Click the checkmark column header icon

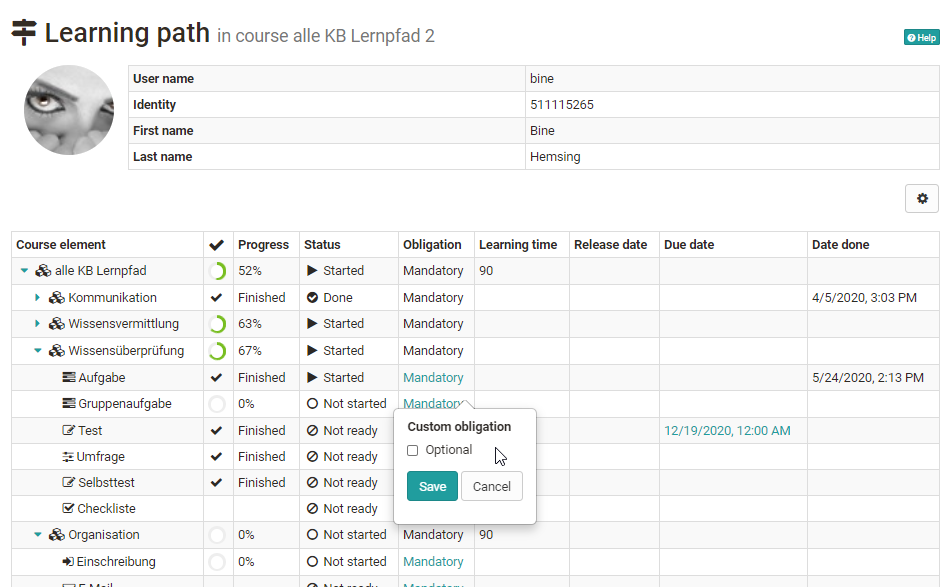[x=216, y=245]
